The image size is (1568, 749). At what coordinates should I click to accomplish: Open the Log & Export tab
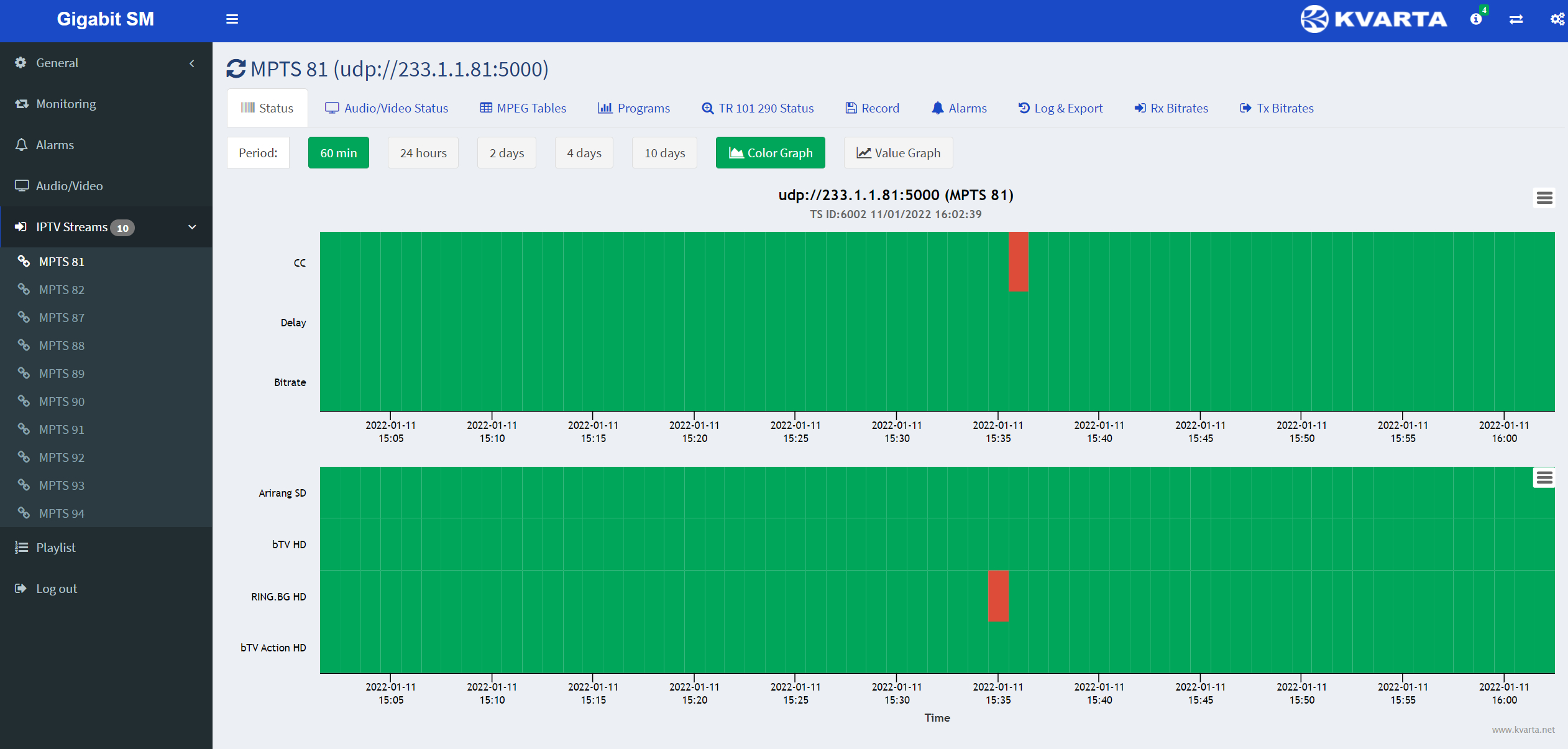[x=1061, y=108]
